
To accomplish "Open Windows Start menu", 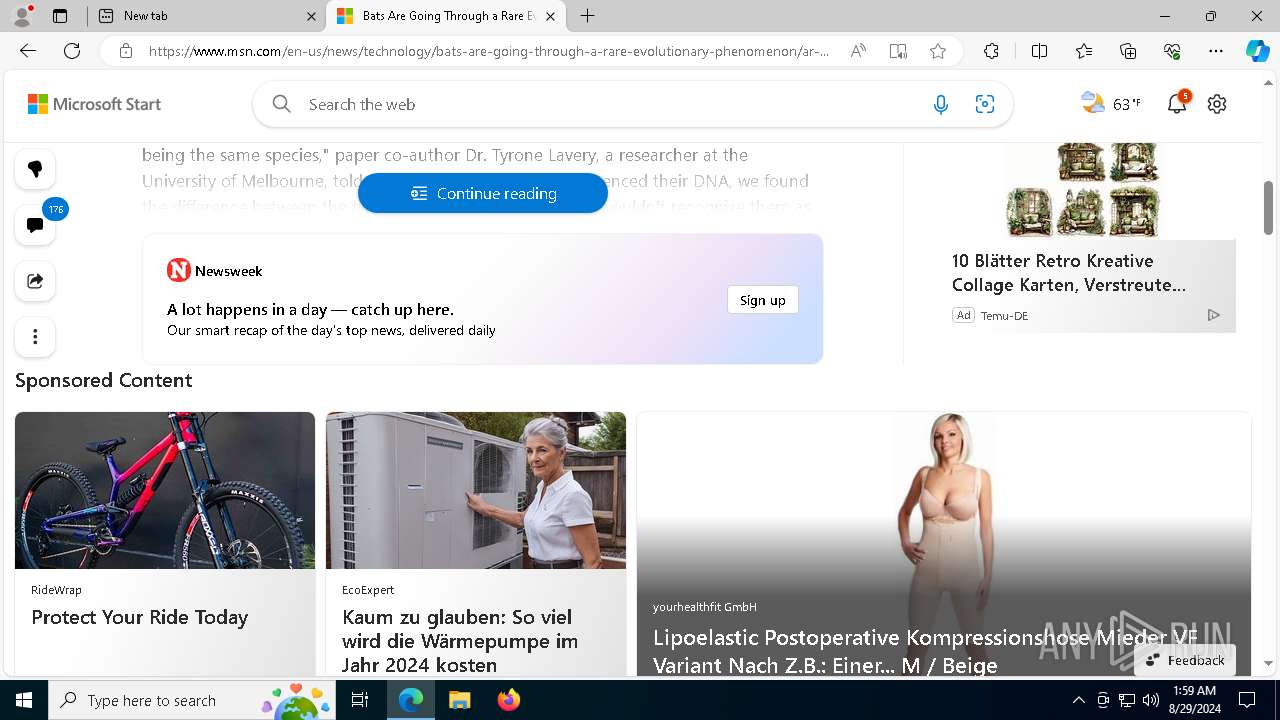I will pos(24,700).
